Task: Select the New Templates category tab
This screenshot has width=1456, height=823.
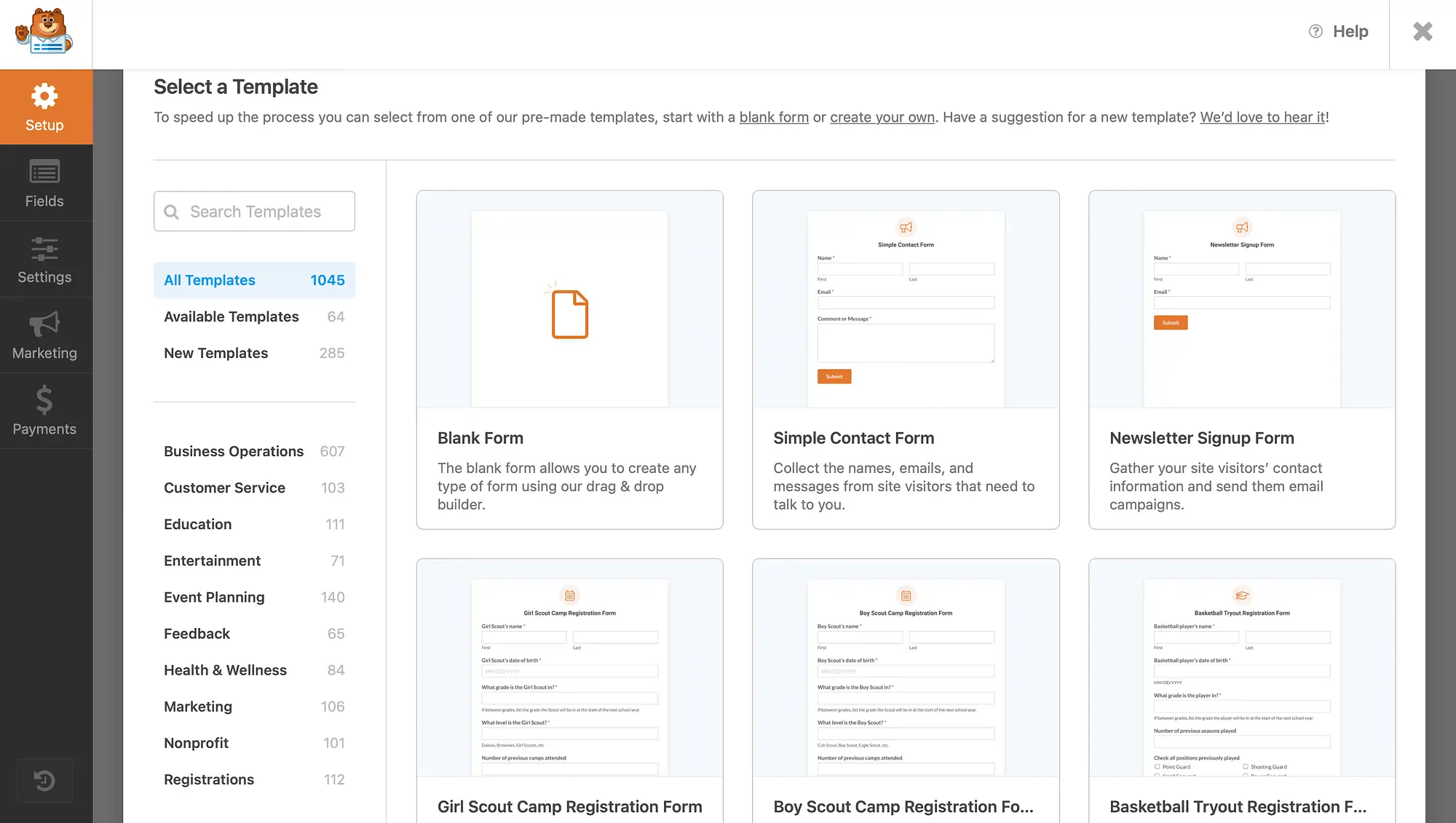Action: pos(215,352)
